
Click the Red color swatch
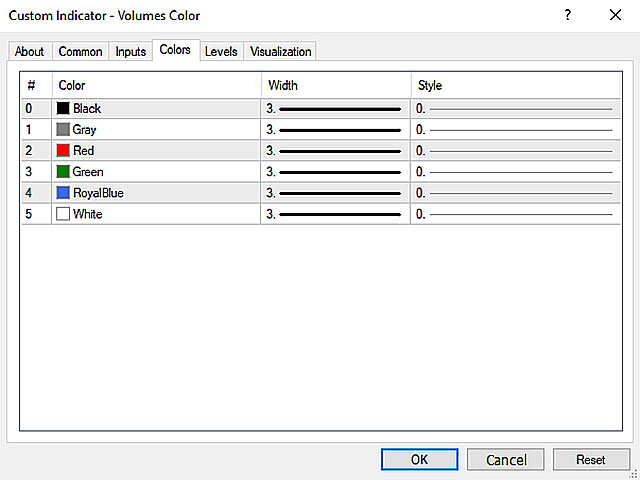(63, 151)
